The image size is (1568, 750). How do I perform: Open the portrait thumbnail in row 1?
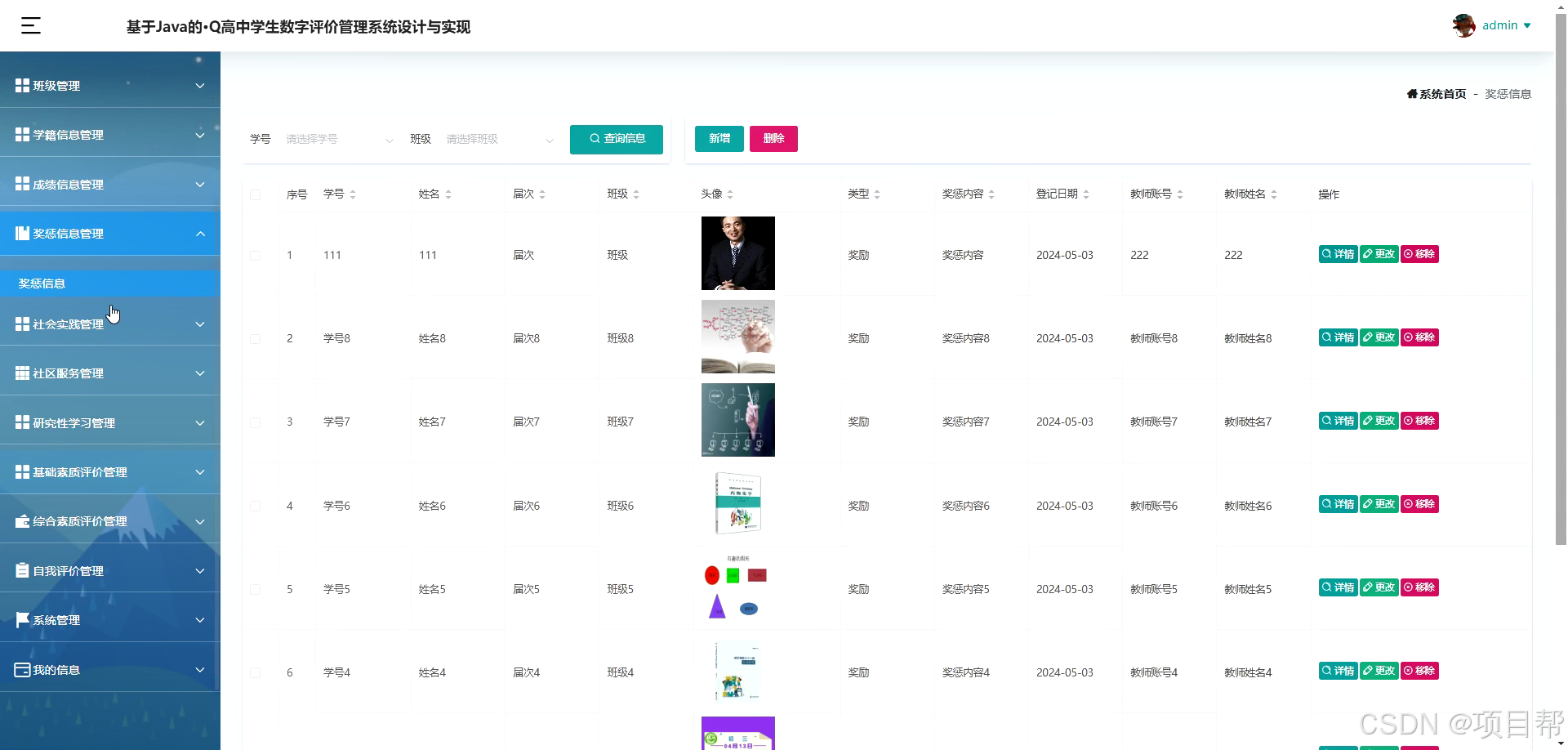(x=738, y=253)
